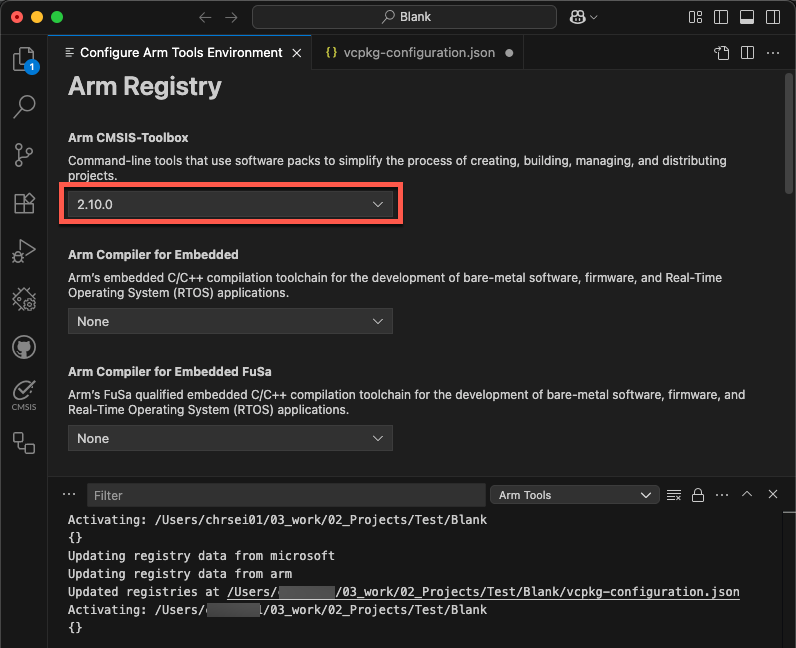The height and width of the screenshot is (648, 796).
Task: Click the Arm CMSIS-Toolbox label
Action: click(128, 138)
